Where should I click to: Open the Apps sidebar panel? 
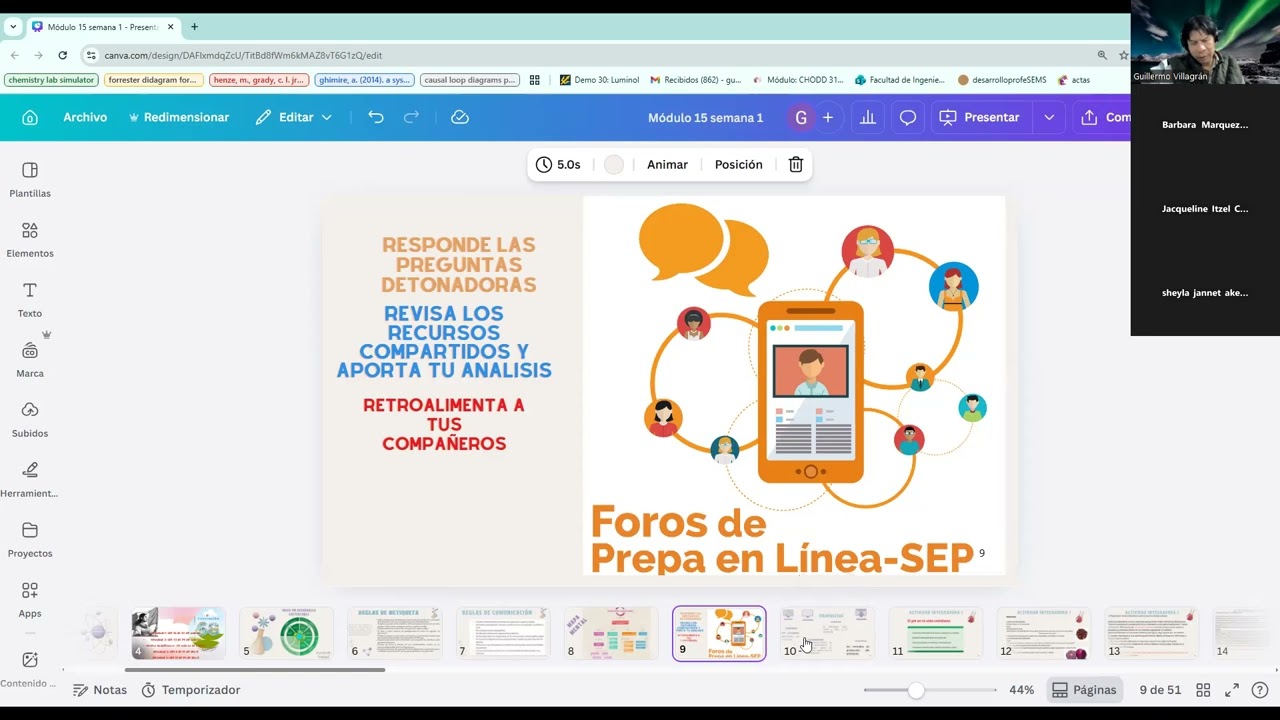click(x=30, y=600)
